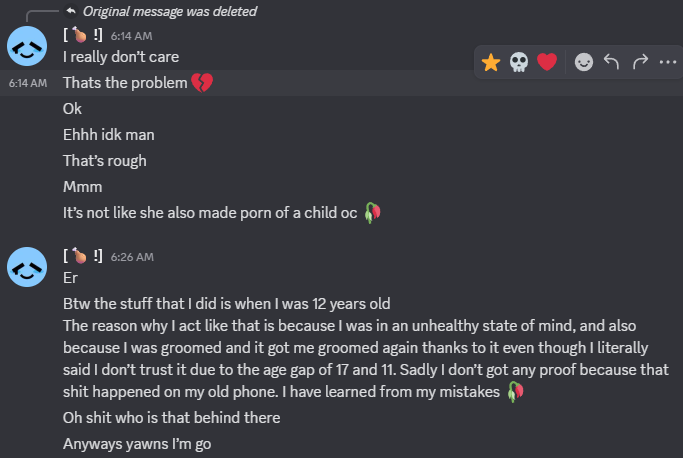React with the red heart emoji

[x=546, y=62]
